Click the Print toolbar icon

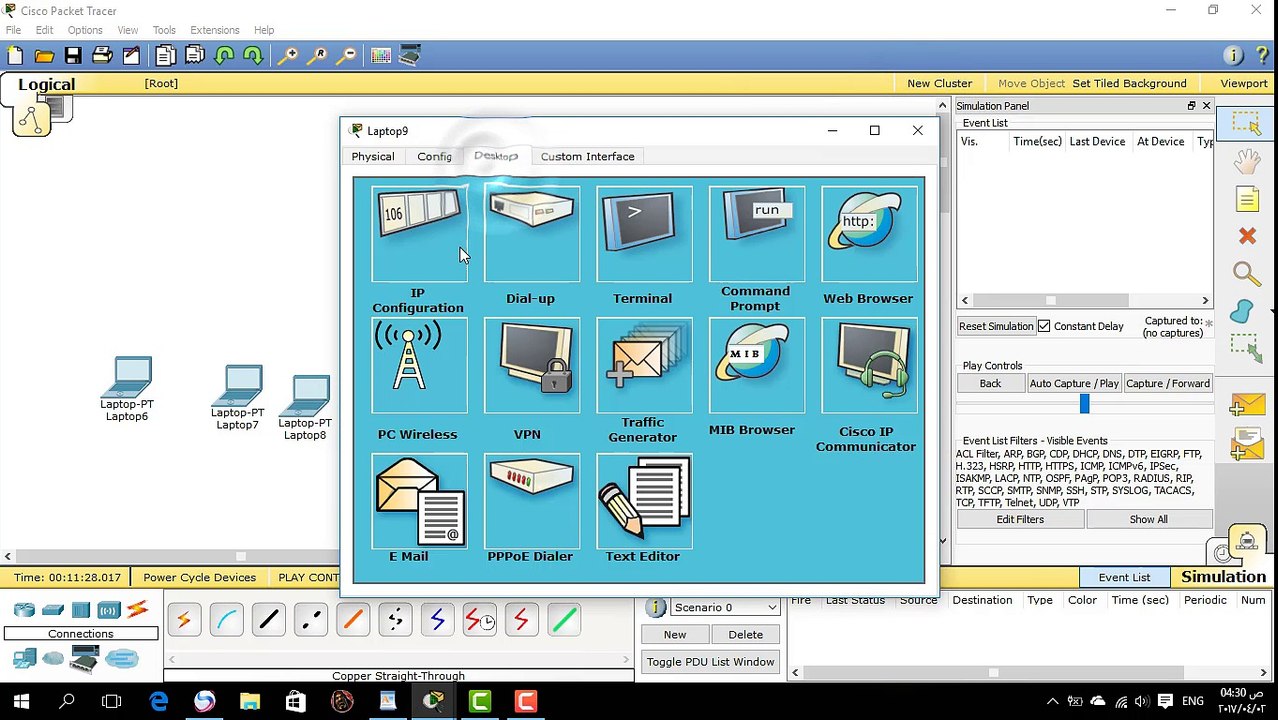click(x=102, y=56)
